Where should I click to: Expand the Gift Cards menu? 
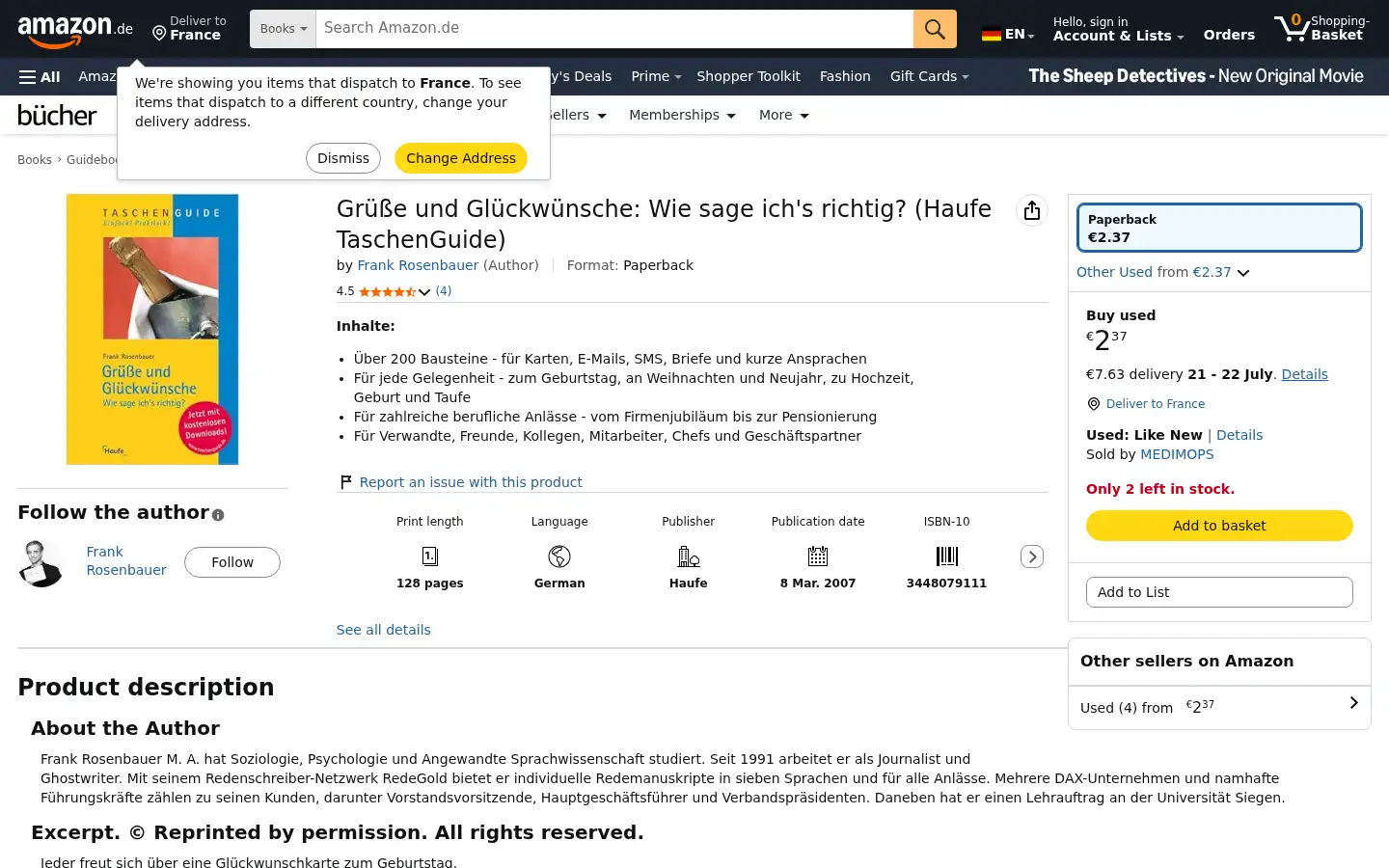929,76
